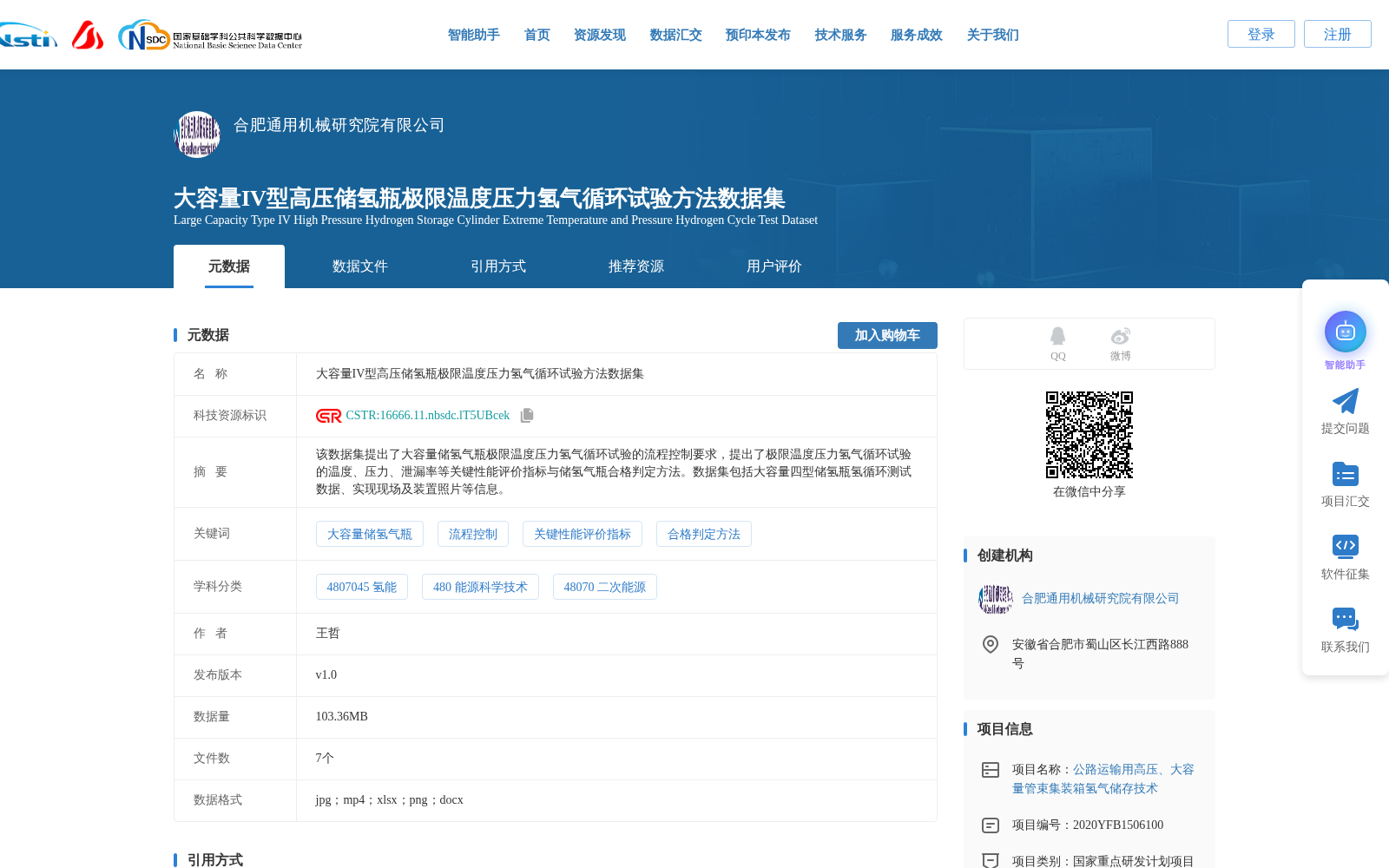Click the 提交问题 paper plane icon
The image size is (1389, 868).
tap(1345, 401)
